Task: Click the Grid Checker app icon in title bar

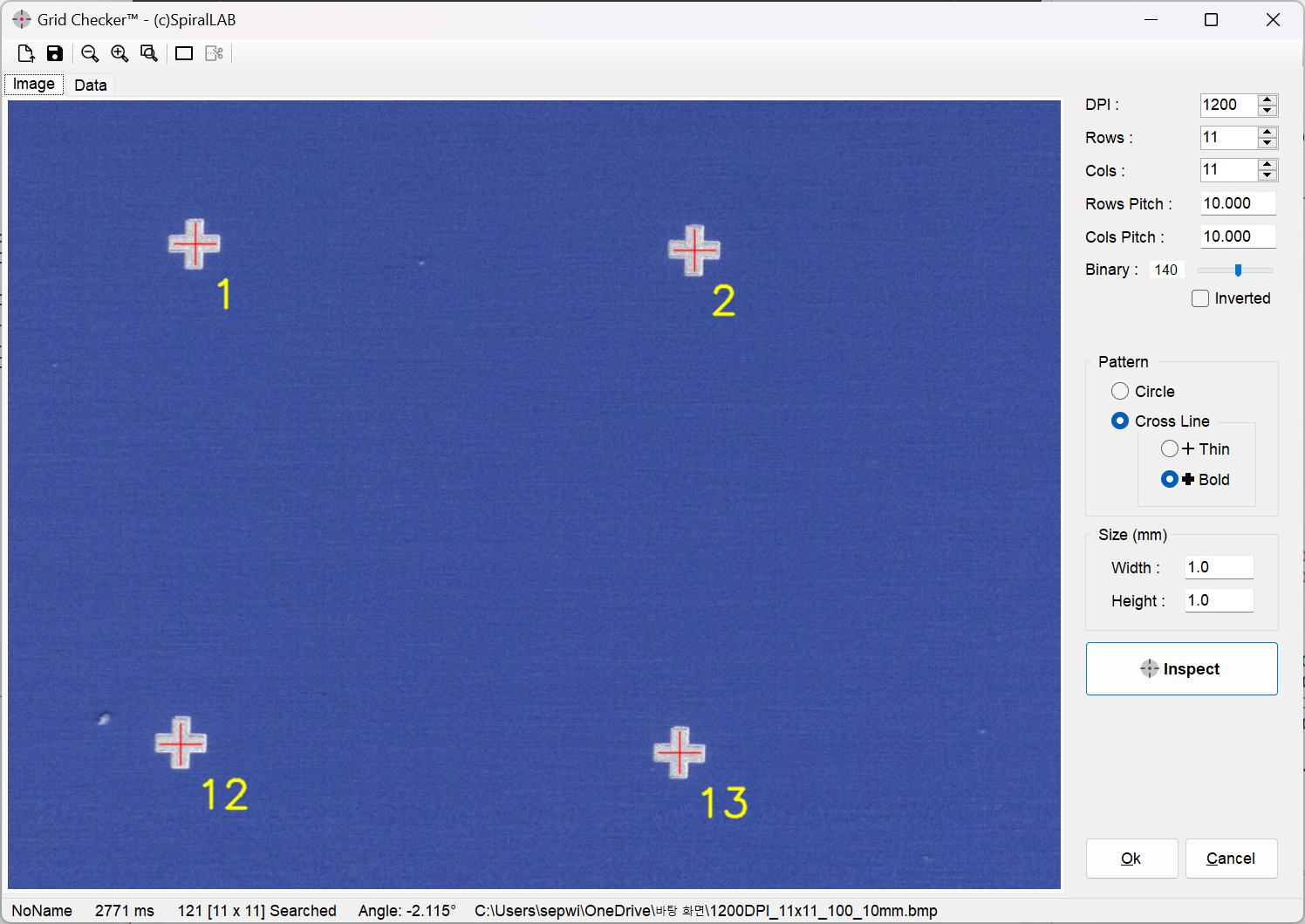Action: pos(21,19)
